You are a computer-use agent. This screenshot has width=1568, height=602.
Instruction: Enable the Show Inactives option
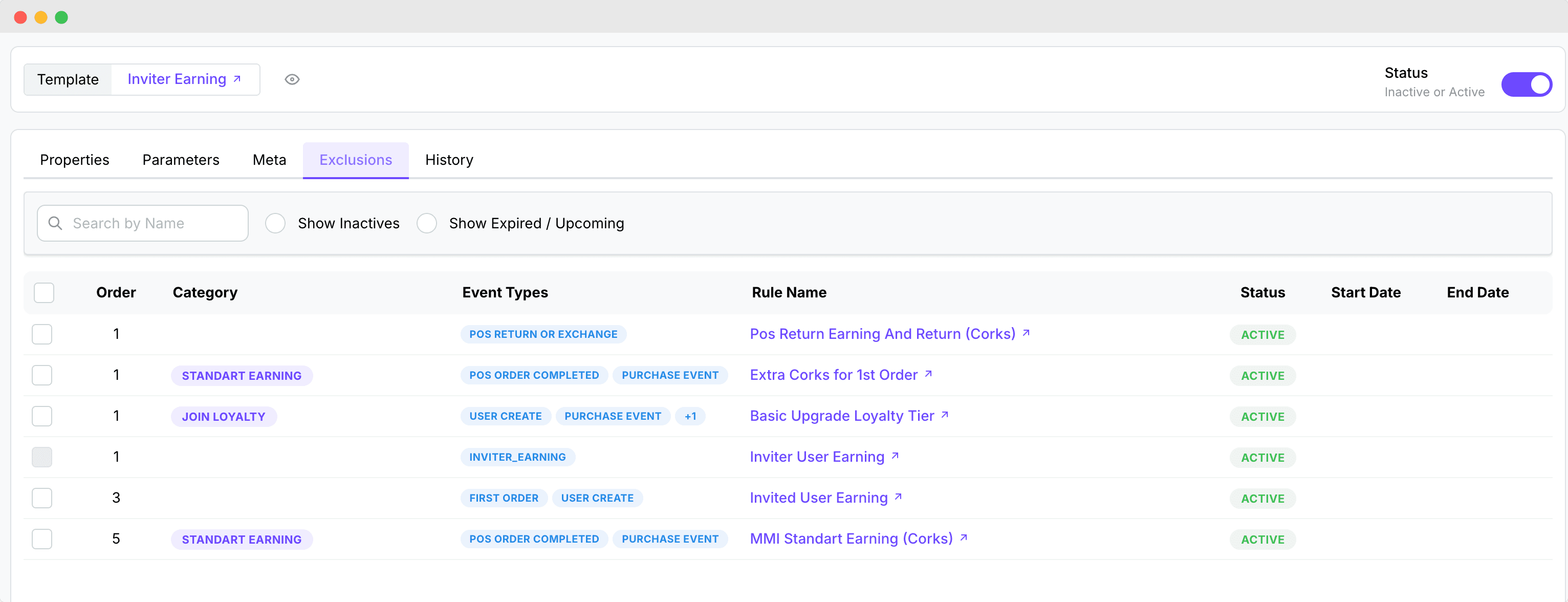pyautogui.click(x=275, y=223)
